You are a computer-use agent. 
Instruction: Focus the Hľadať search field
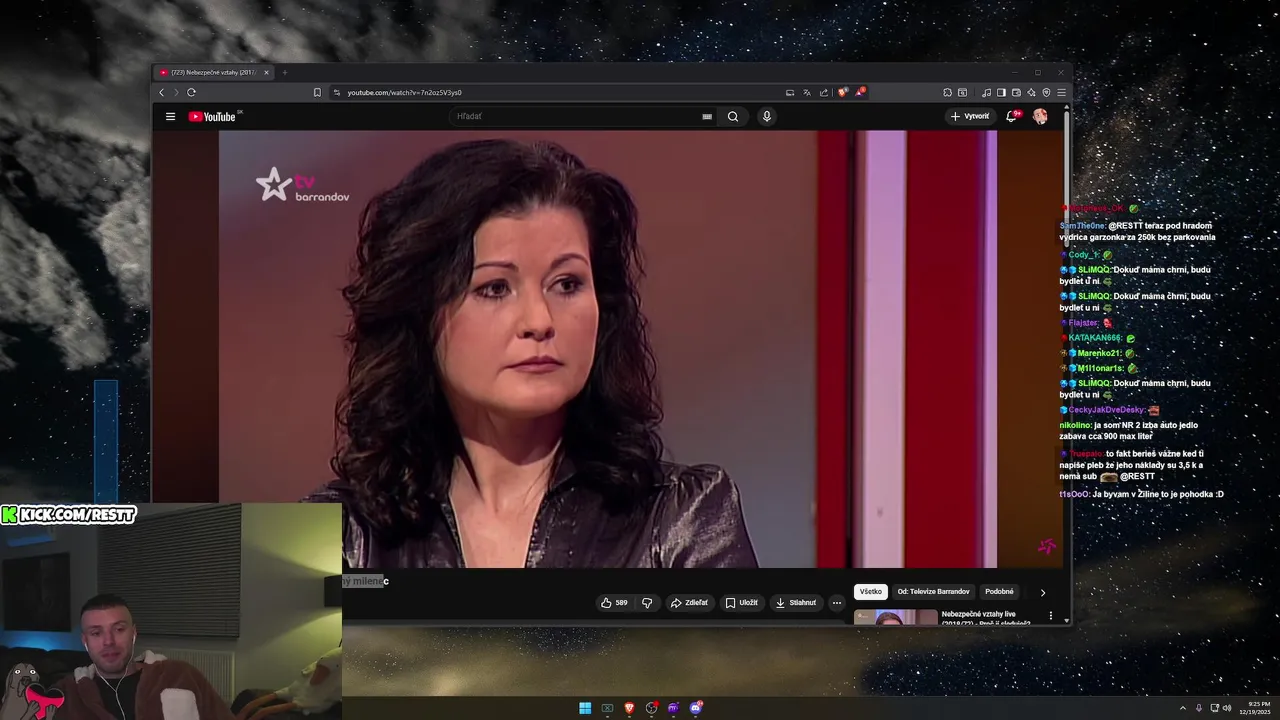pos(575,116)
